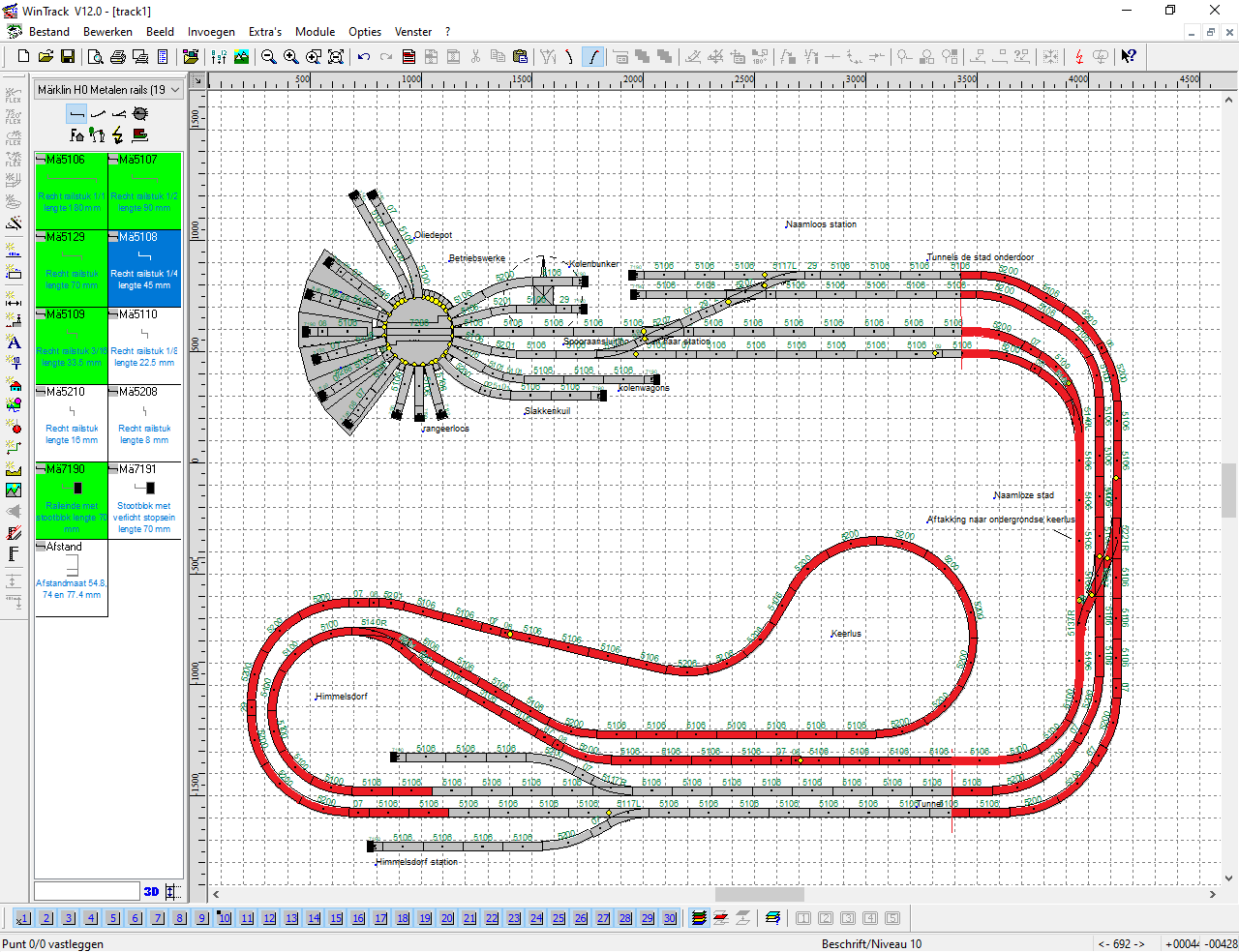Toggle layer 5 button
The width and height of the screenshot is (1239, 952).
pos(113,918)
